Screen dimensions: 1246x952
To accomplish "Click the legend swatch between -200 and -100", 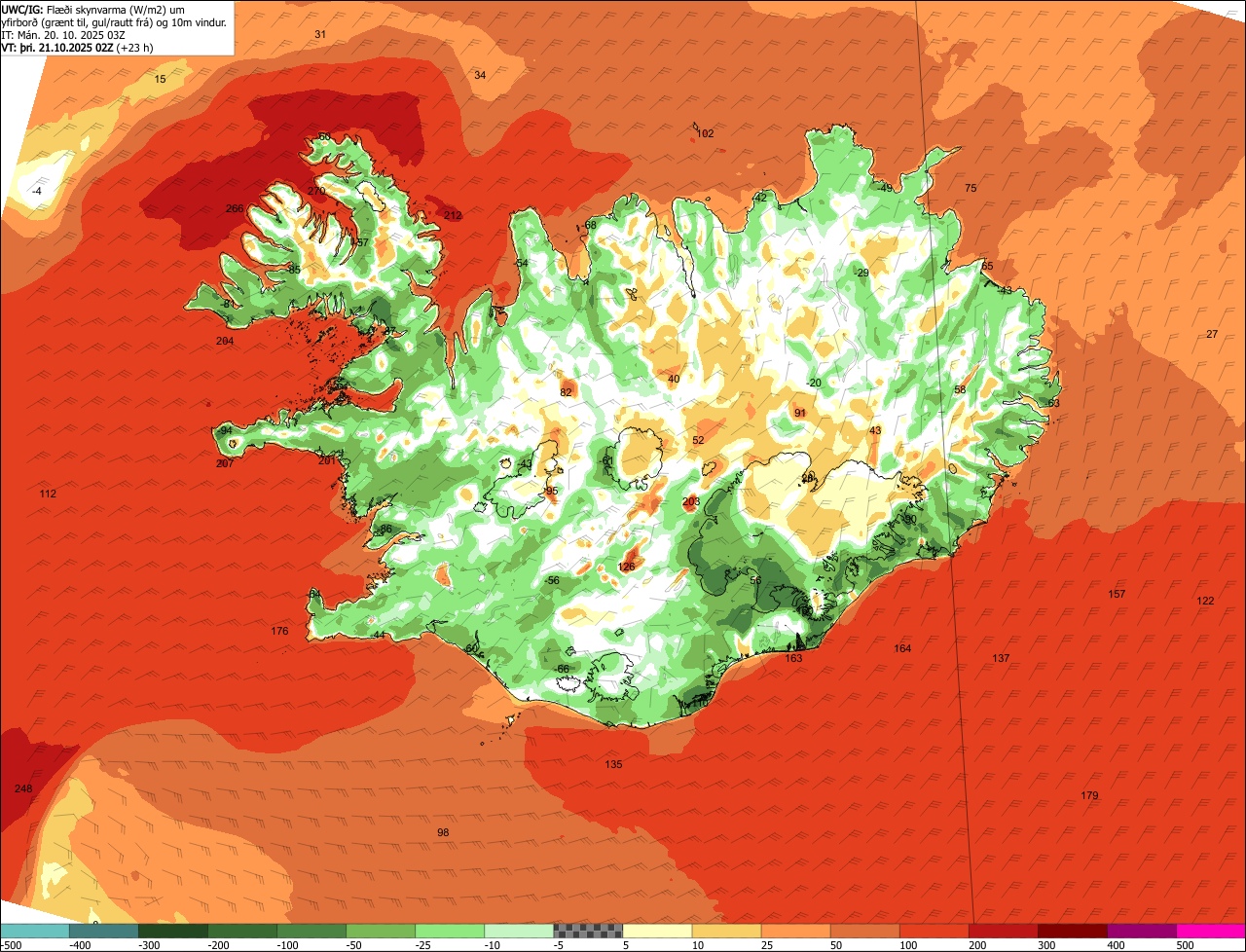I will (x=242, y=931).
